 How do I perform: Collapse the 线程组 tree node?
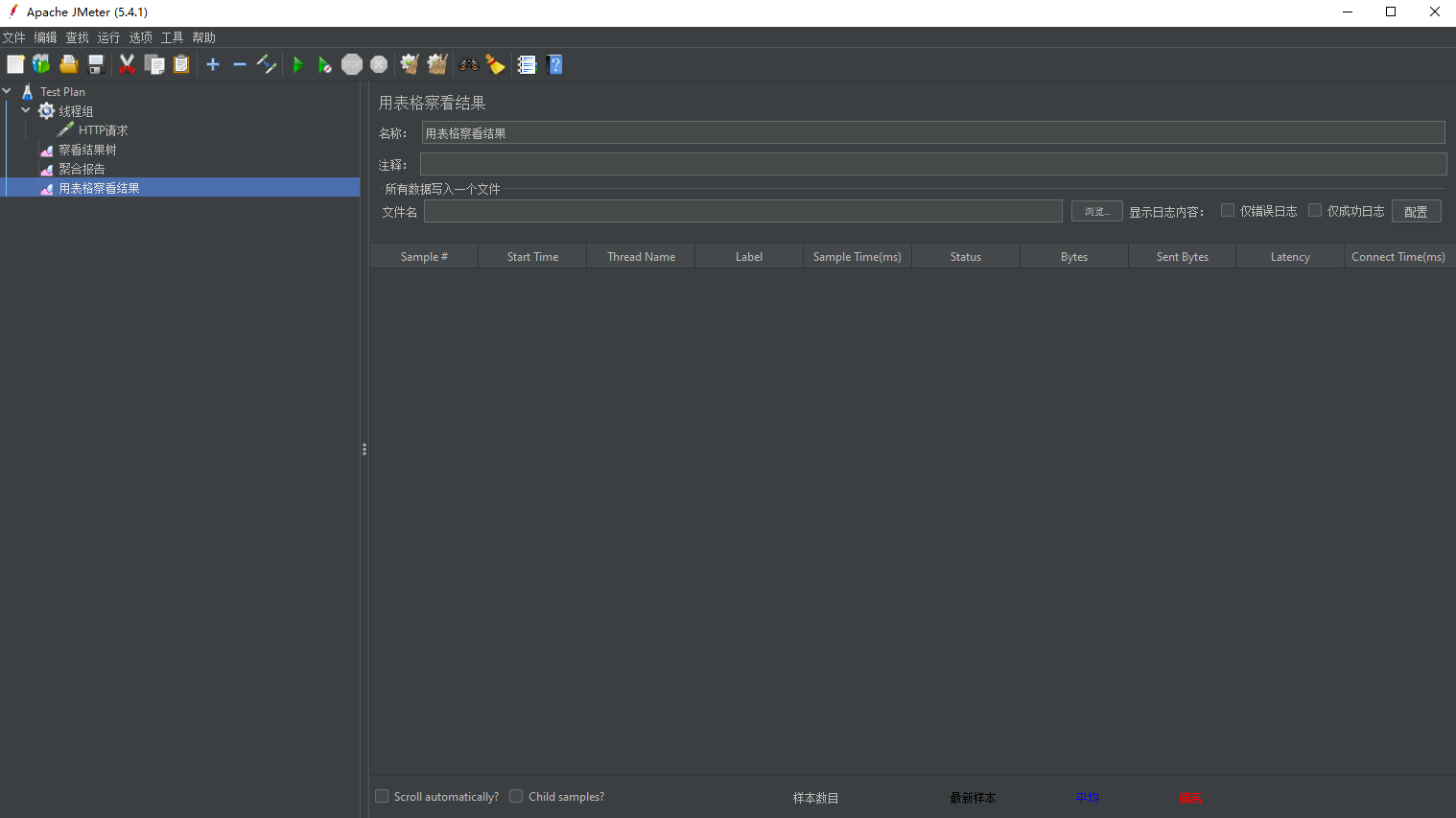click(26, 110)
